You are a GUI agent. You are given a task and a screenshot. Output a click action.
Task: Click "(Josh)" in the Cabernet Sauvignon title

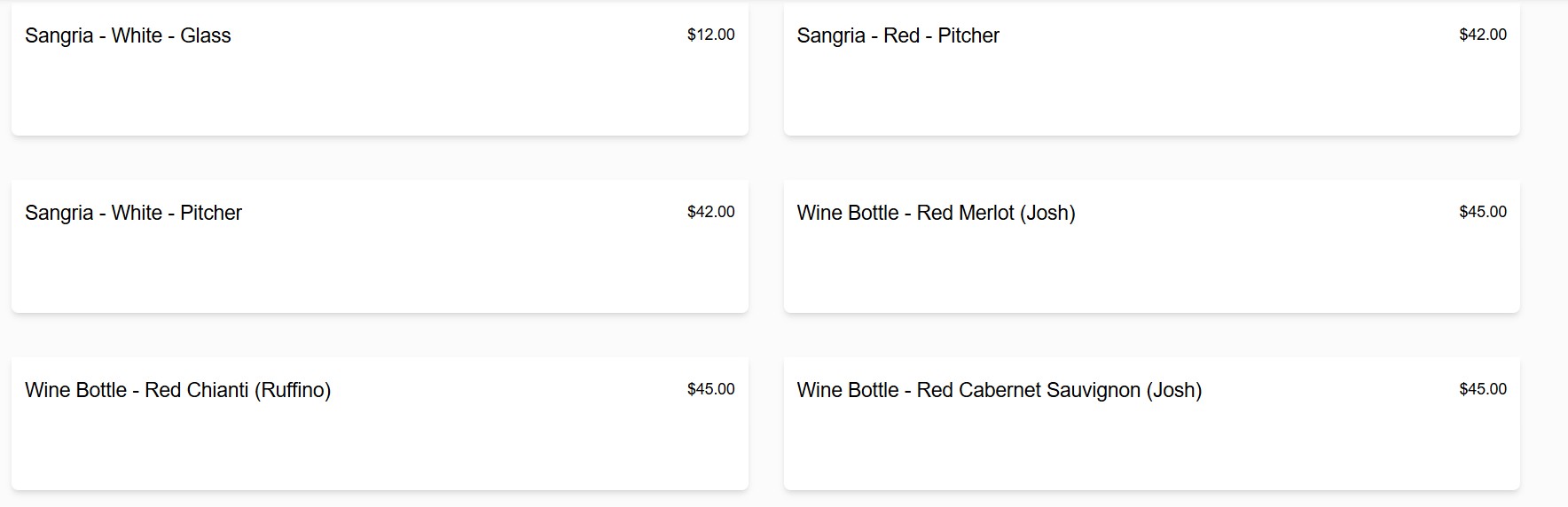tap(1173, 390)
